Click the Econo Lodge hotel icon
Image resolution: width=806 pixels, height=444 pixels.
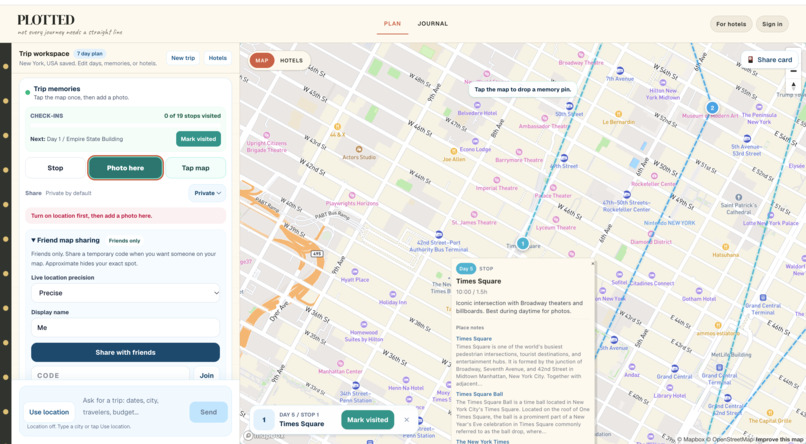click(x=475, y=141)
